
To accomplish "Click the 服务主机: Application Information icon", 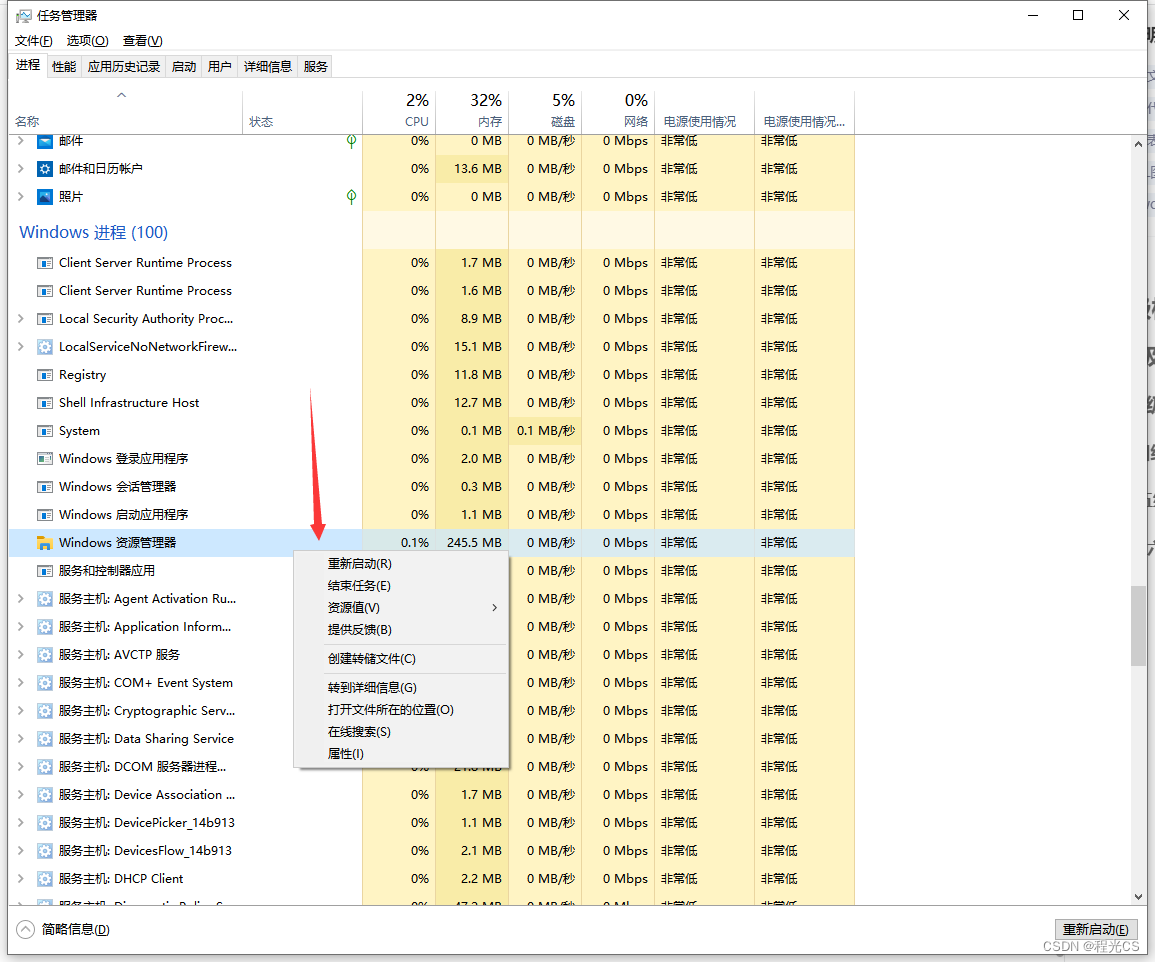I will (x=45, y=627).
